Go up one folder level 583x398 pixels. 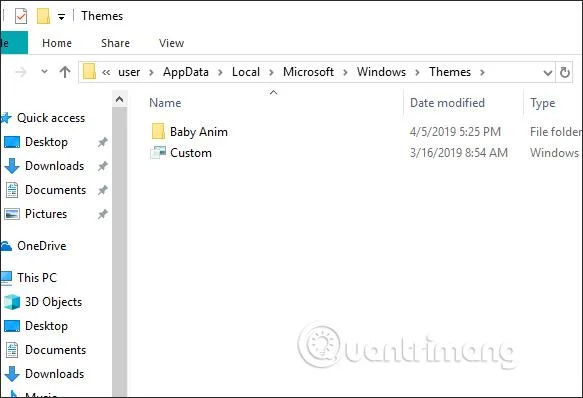point(65,72)
